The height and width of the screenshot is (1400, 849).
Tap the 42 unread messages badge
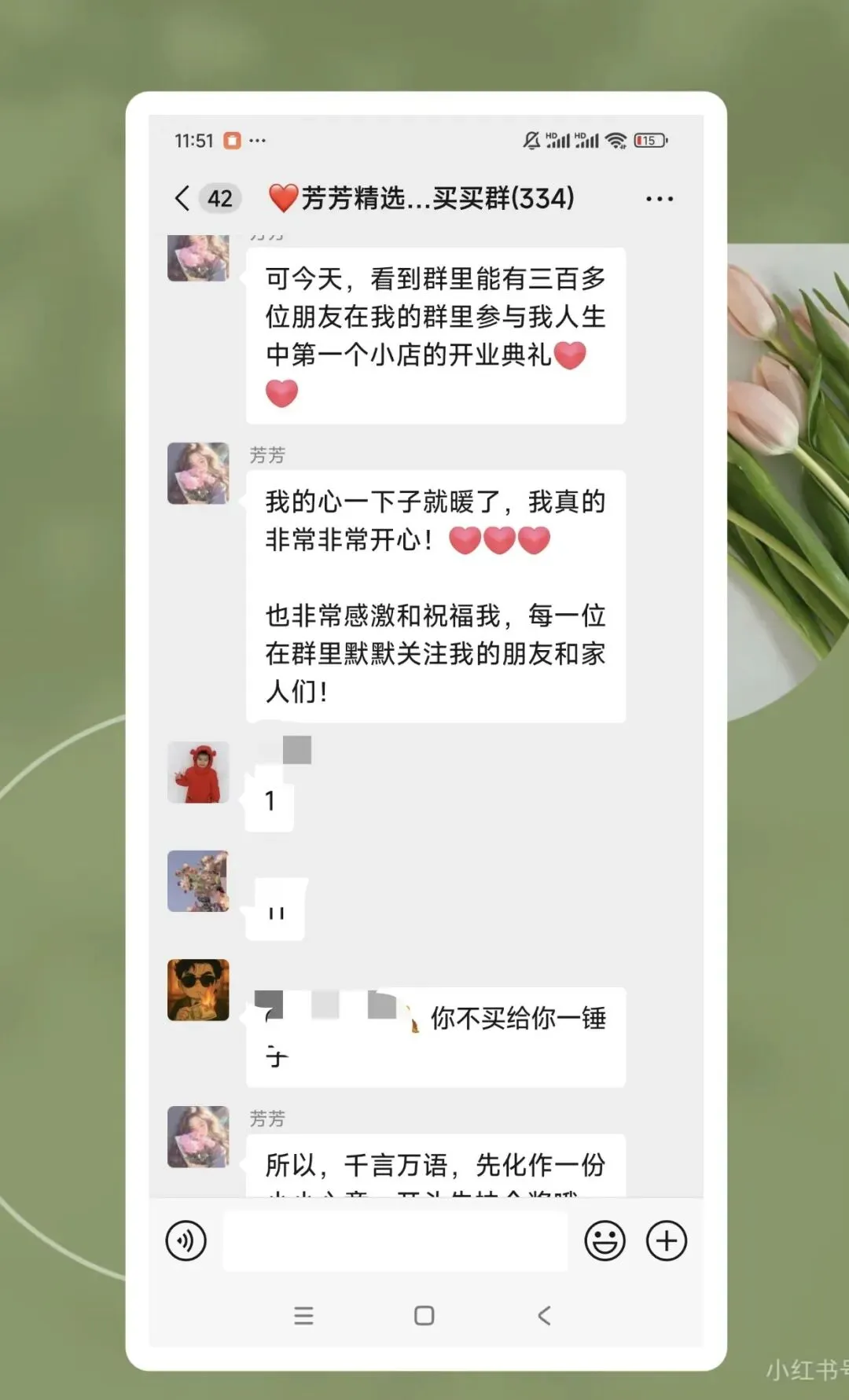tap(219, 198)
